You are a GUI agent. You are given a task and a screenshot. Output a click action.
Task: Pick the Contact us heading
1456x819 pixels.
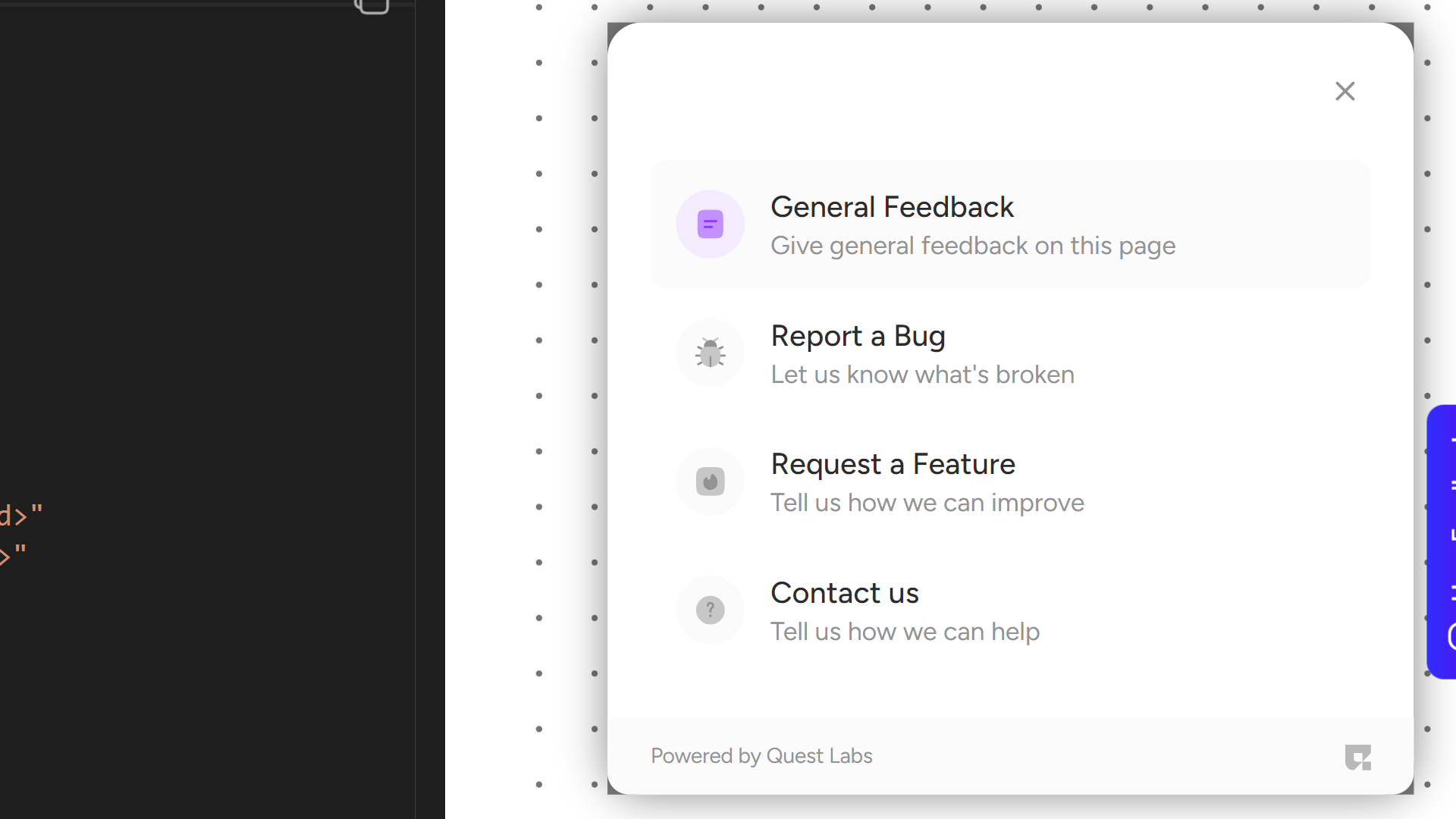click(x=844, y=593)
